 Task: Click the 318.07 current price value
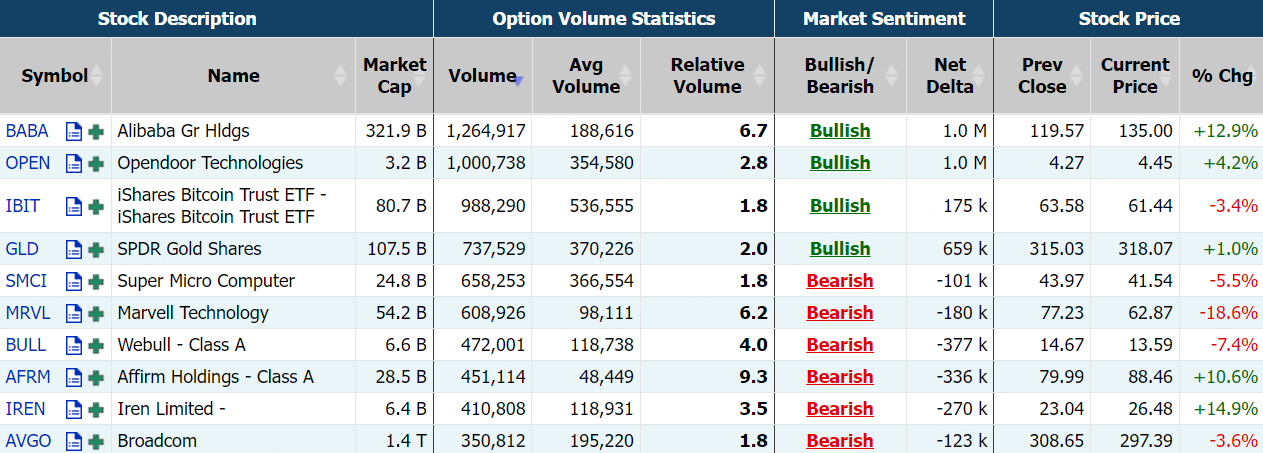pos(1145,249)
